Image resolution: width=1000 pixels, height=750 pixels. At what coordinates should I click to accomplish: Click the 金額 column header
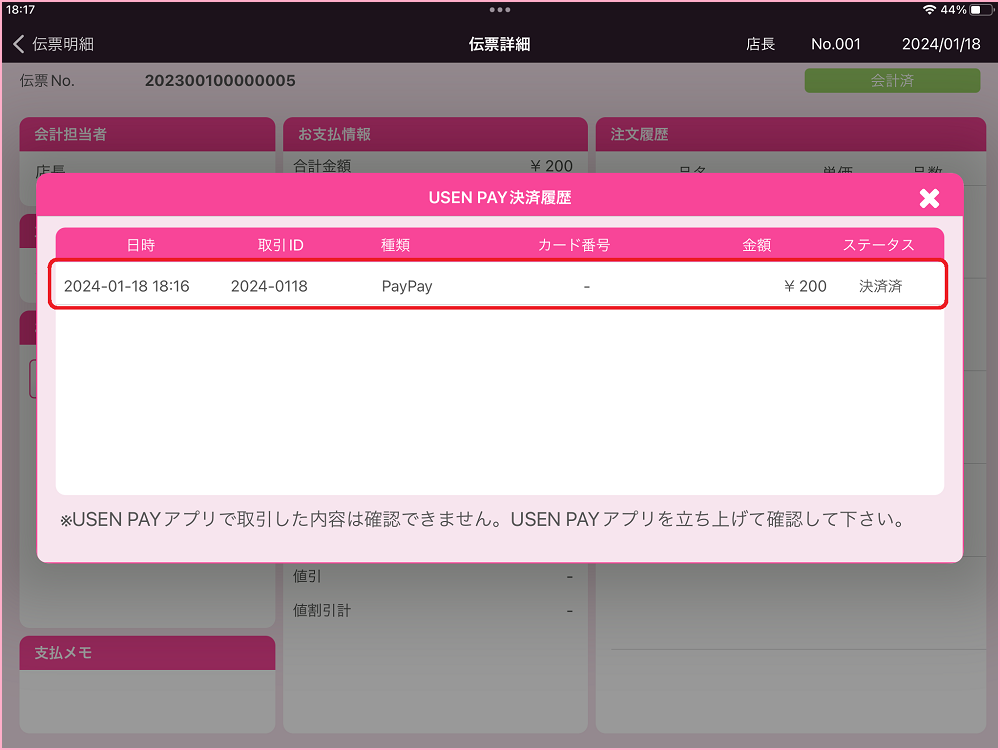click(x=756, y=245)
